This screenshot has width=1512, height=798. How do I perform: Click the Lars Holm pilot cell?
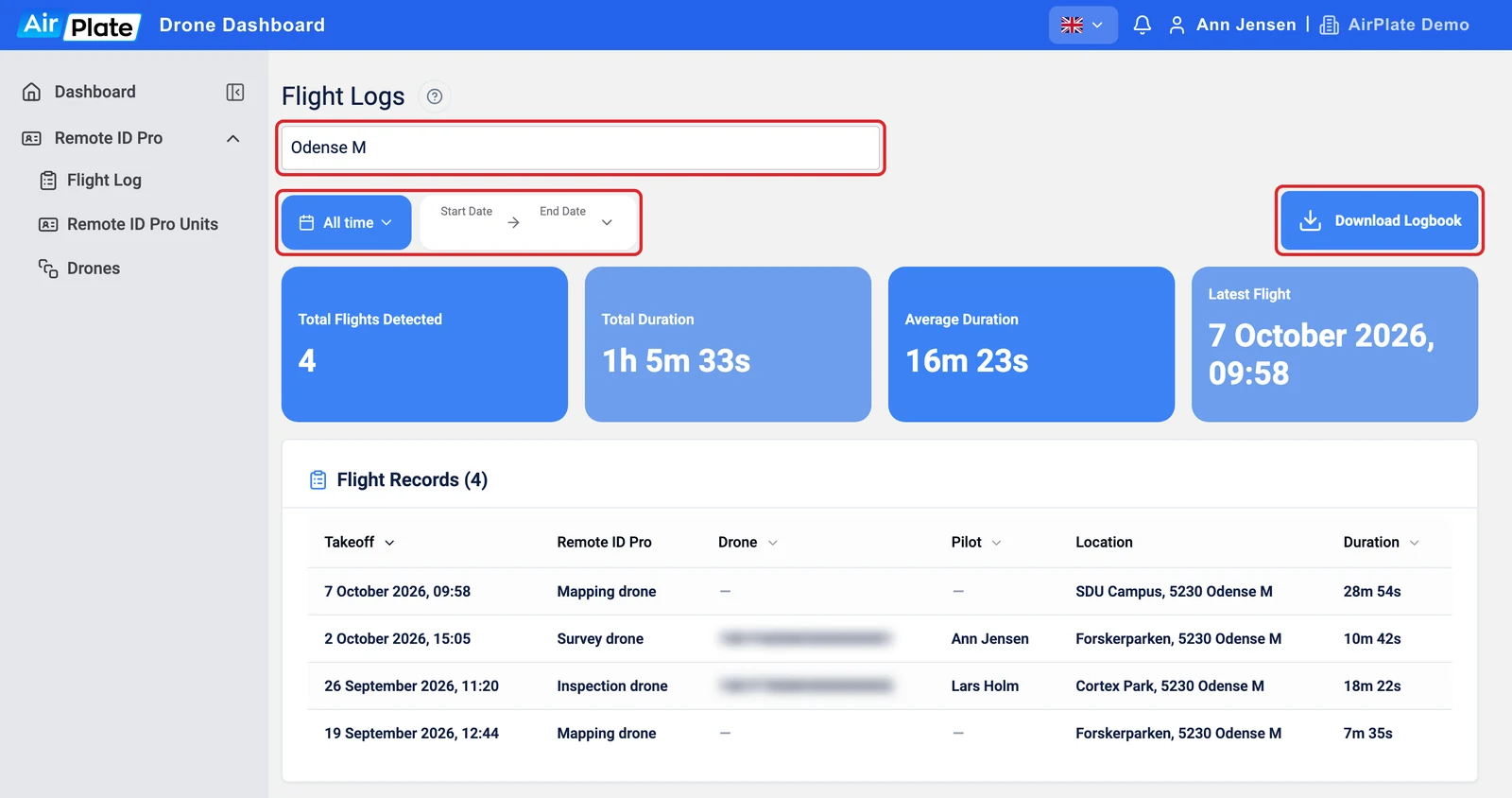(x=985, y=686)
